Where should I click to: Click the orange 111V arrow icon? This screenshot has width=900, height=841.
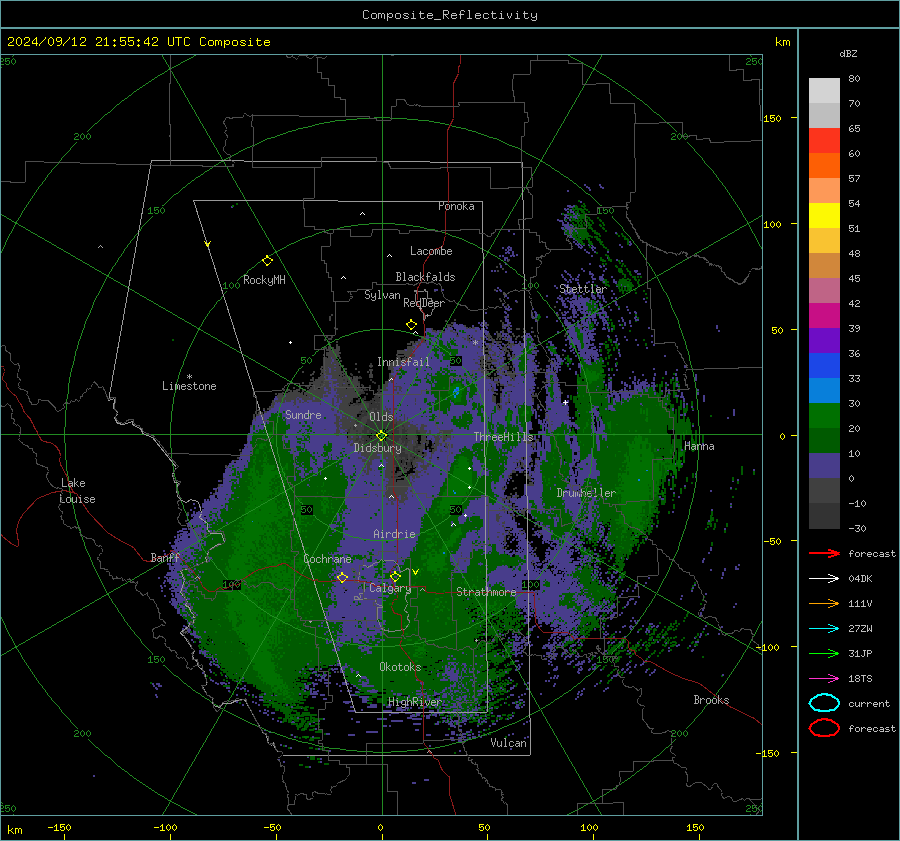pos(824,603)
